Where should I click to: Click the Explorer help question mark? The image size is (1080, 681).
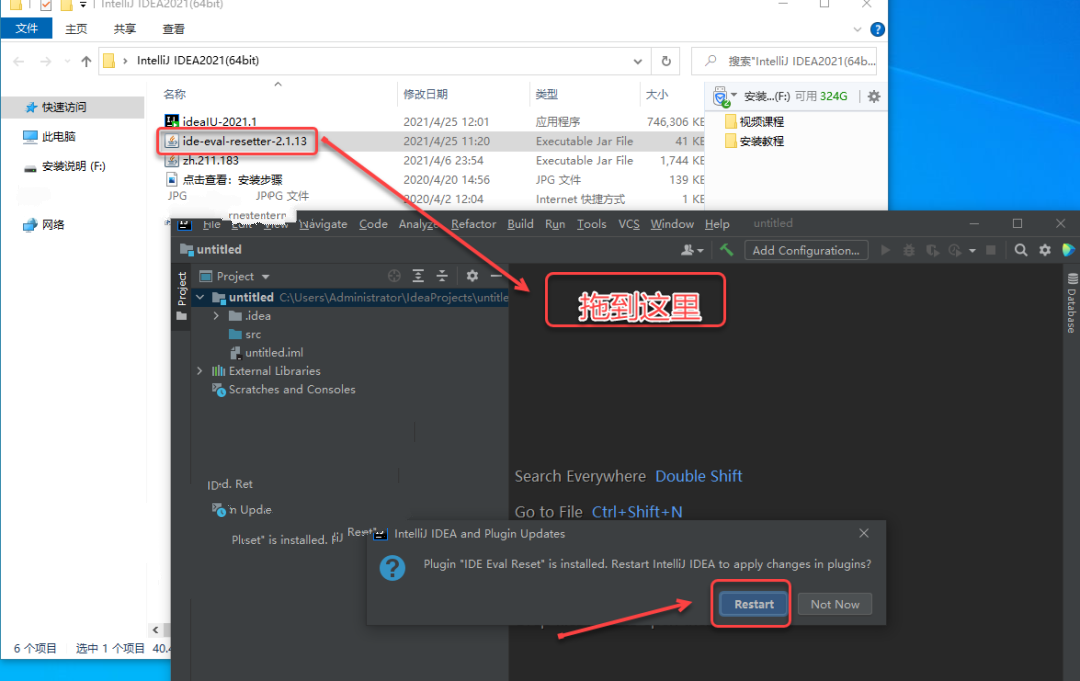pos(877,29)
